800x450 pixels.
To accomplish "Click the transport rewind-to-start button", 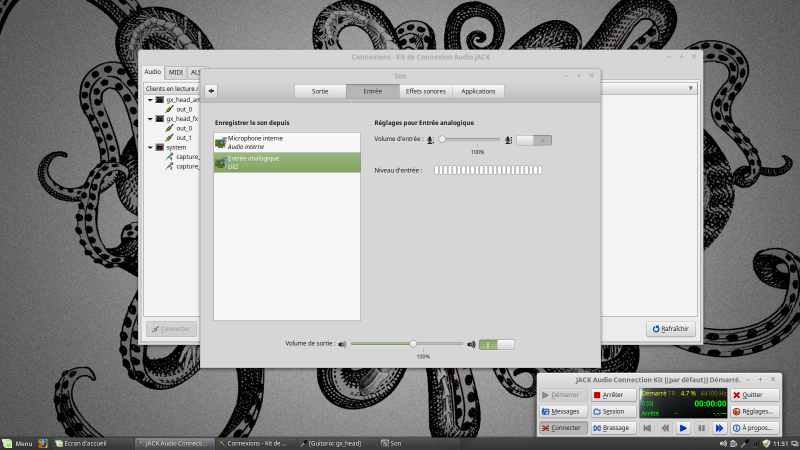I will click(647, 428).
